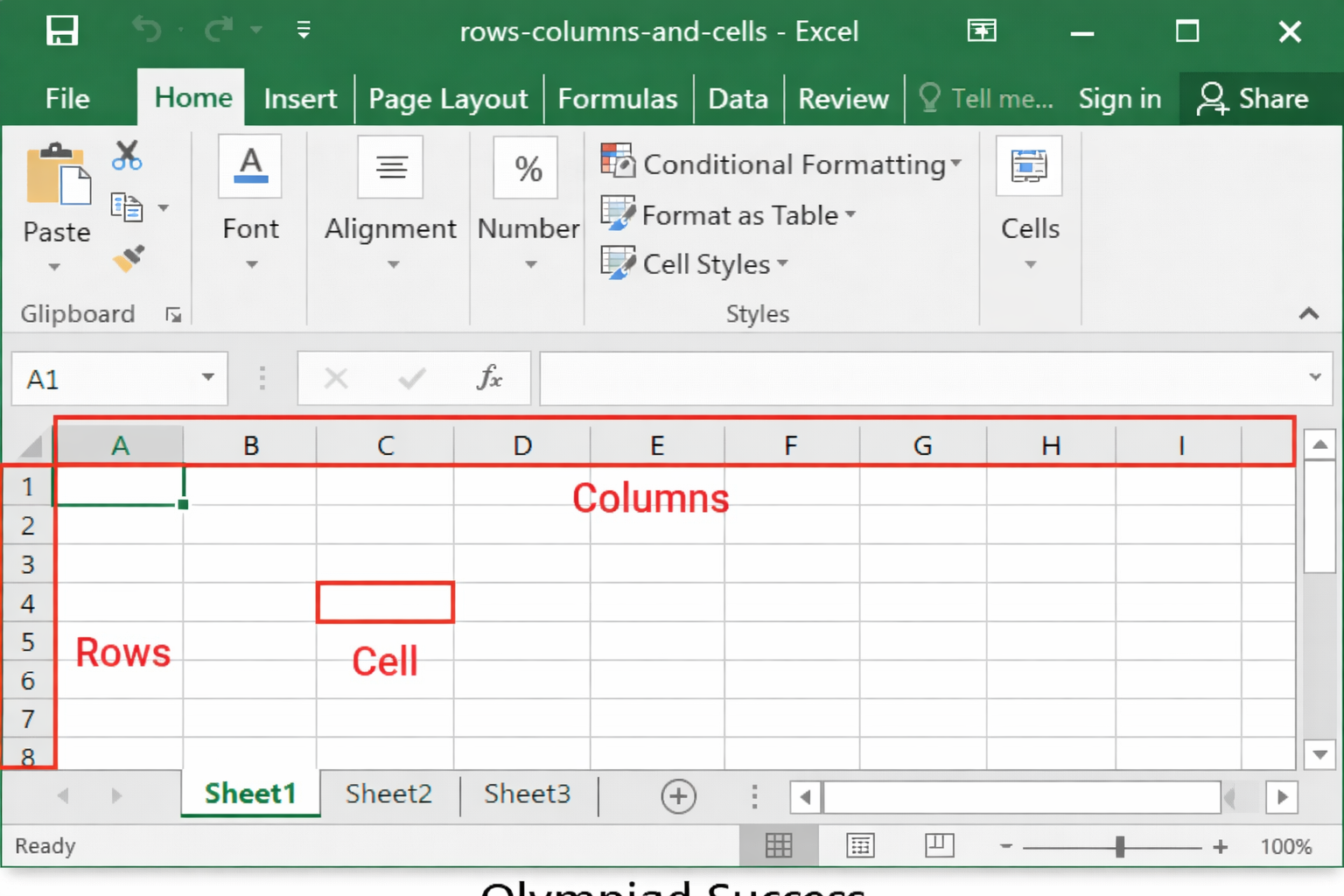Open Cell Styles gallery
This screenshot has height=896, width=1344.
click(x=694, y=263)
